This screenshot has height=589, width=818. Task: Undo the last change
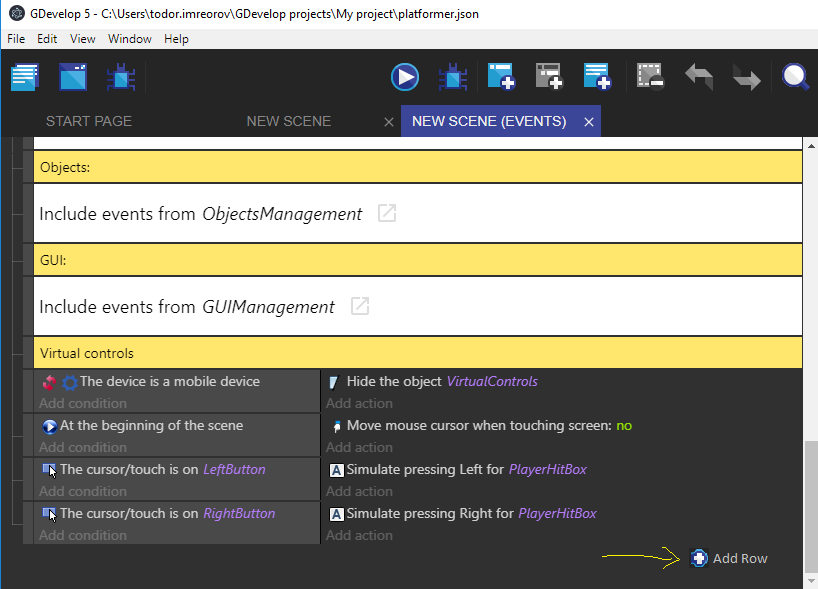tap(700, 76)
